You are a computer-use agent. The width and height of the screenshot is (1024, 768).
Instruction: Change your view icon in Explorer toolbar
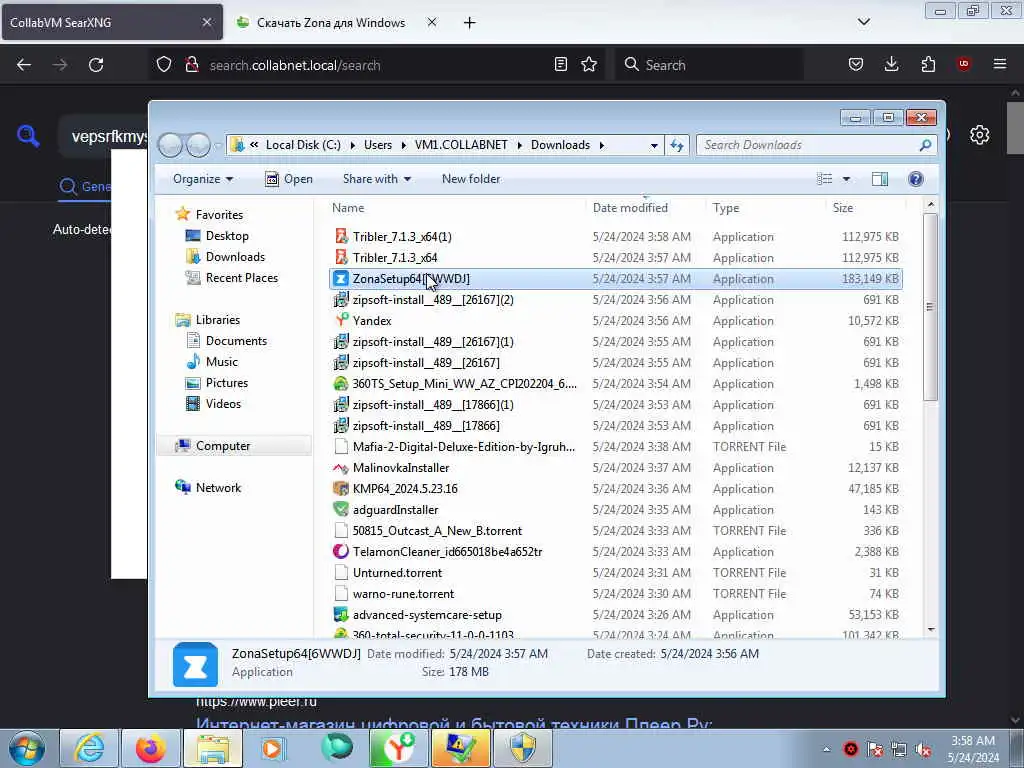click(824, 179)
